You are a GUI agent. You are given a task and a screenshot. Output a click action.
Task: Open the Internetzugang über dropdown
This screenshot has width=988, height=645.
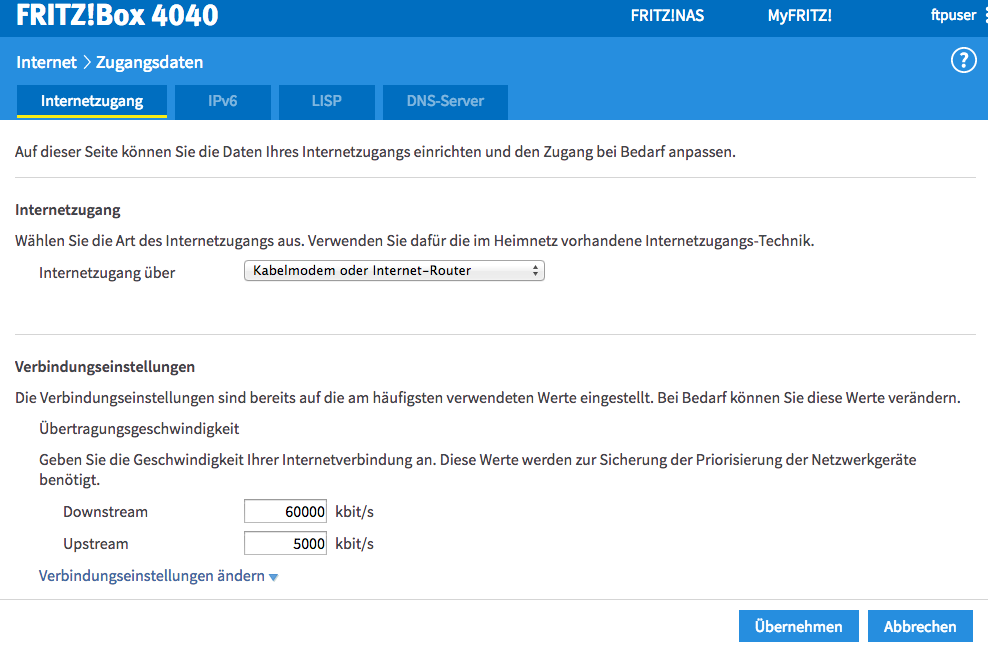(x=394, y=270)
